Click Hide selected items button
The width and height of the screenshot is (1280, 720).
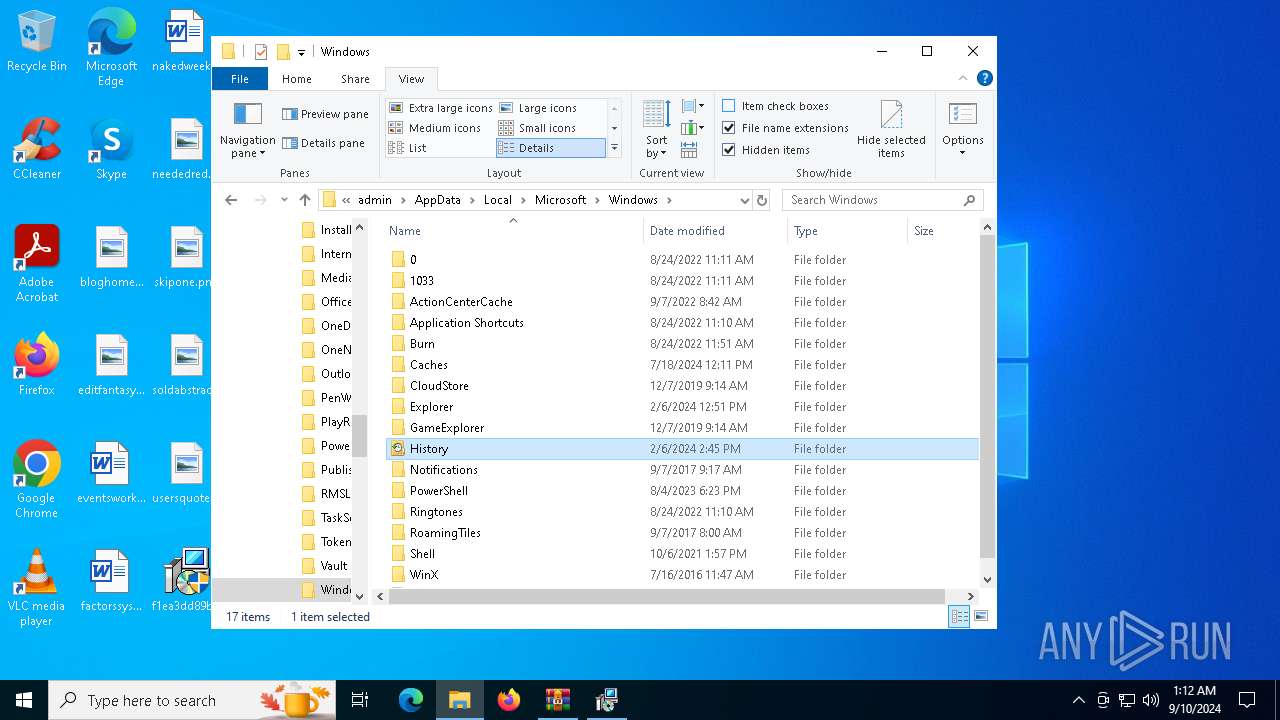point(891,129)
